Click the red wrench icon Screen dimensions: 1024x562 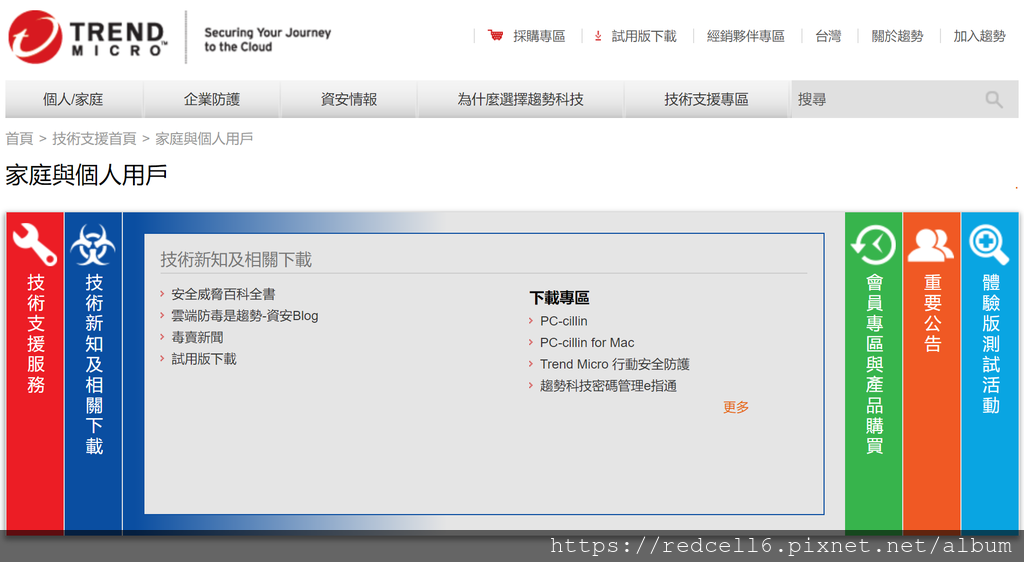point(35,244)
